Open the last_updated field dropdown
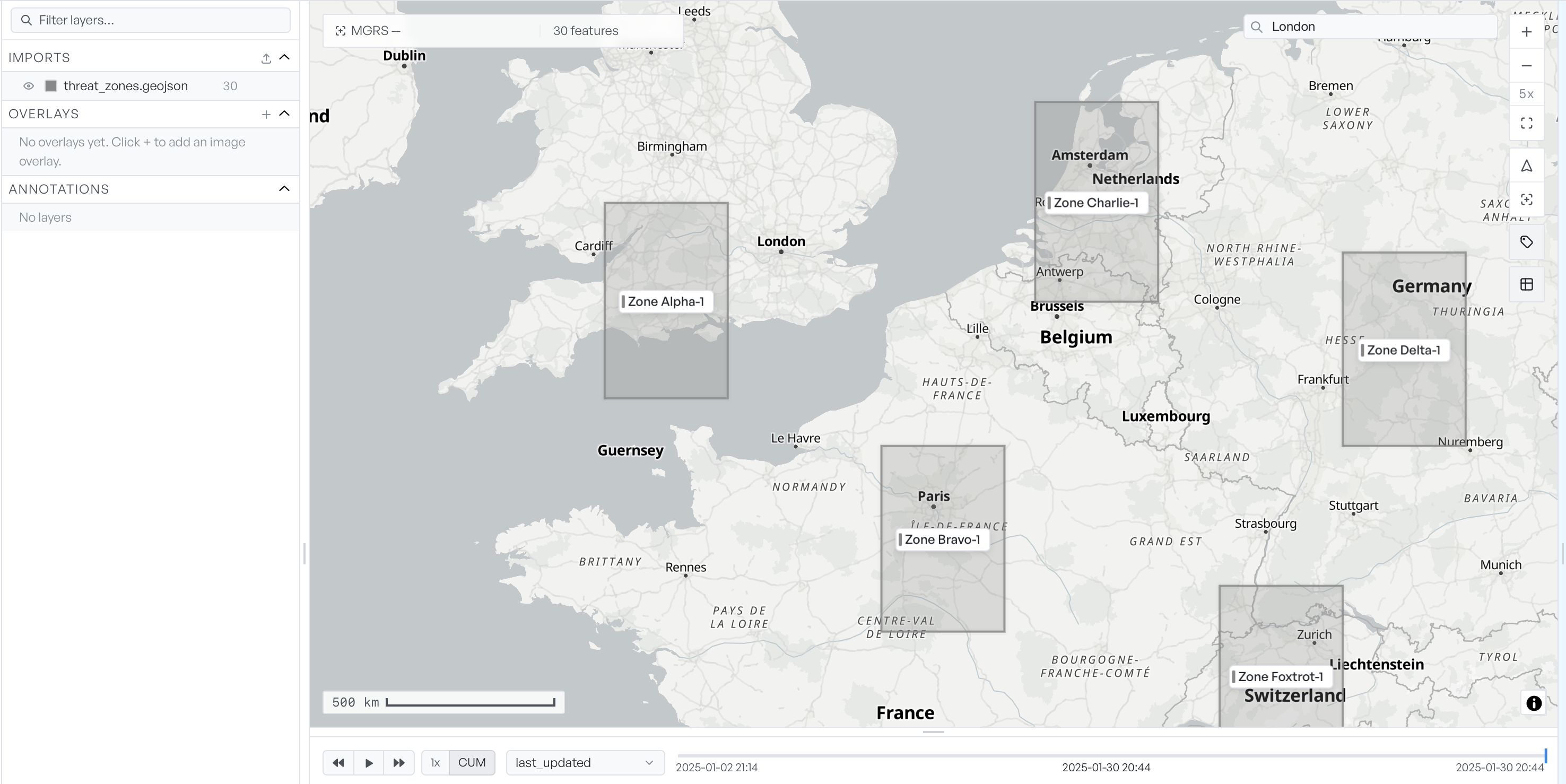 tap(585, 763)
